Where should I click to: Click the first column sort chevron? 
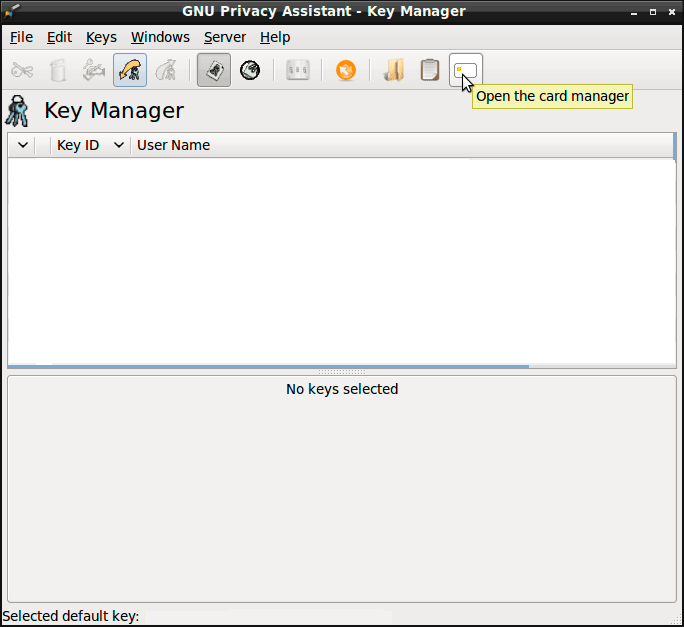coord(23,145)
